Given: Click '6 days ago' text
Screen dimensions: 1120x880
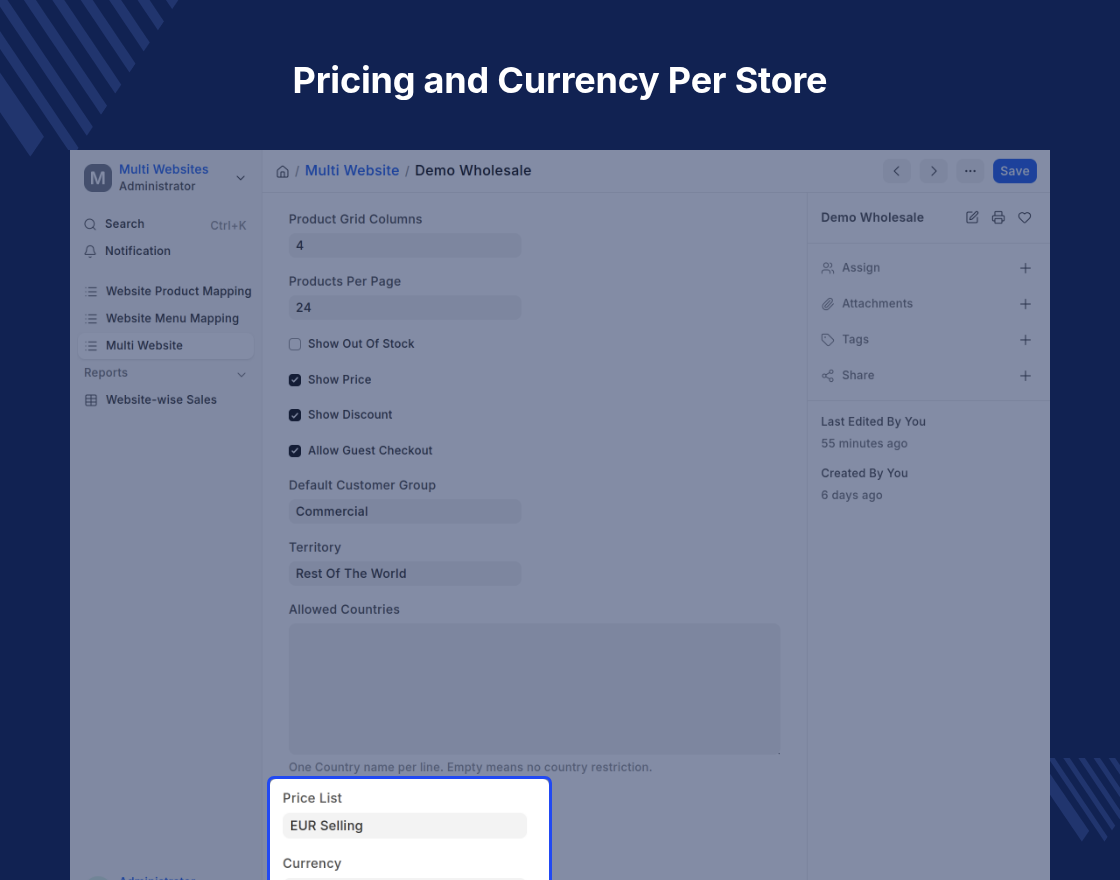Looking at the screenshot, I should click(851, 495).
